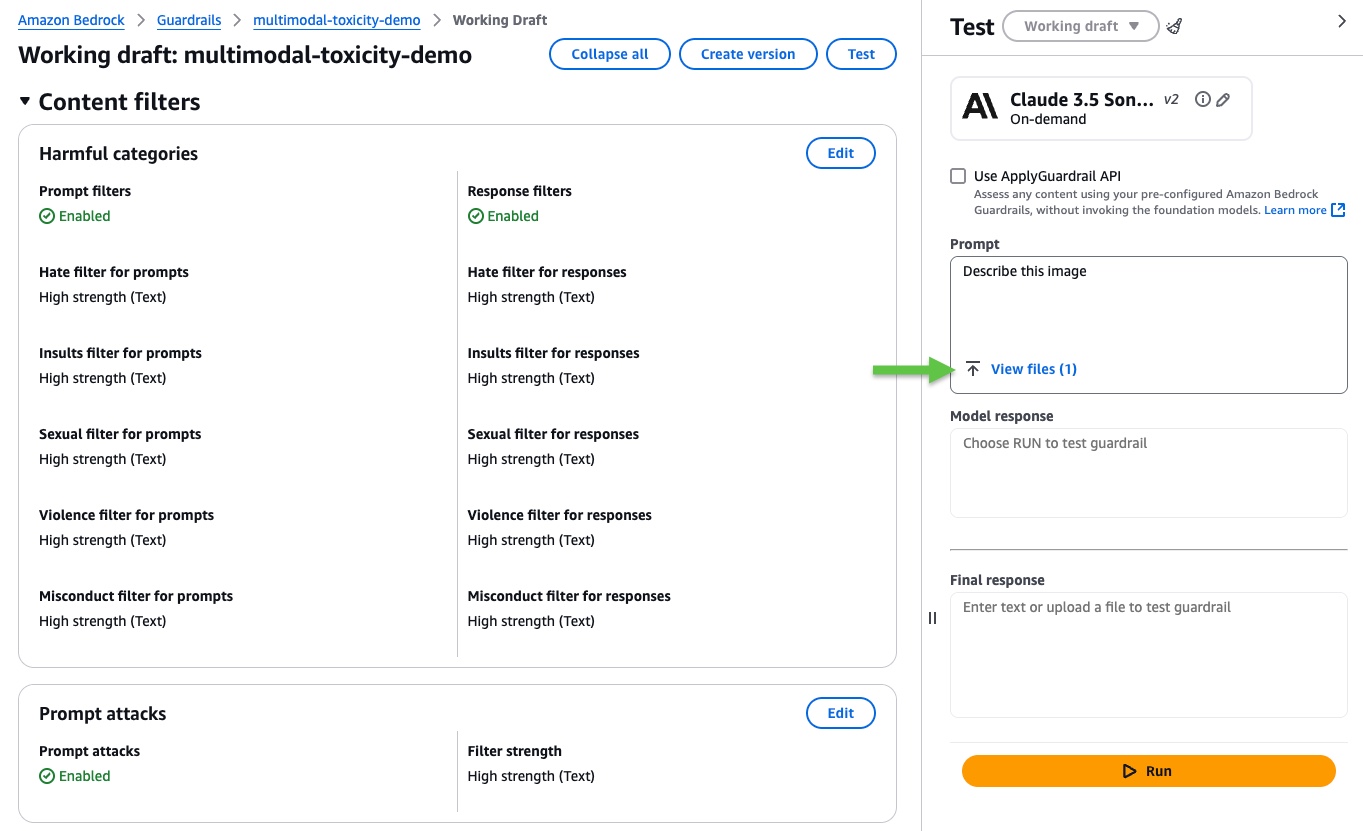
Task: Click the external link icon beside Learn more
Action: pyautogui.click(x=1338, y=210)
